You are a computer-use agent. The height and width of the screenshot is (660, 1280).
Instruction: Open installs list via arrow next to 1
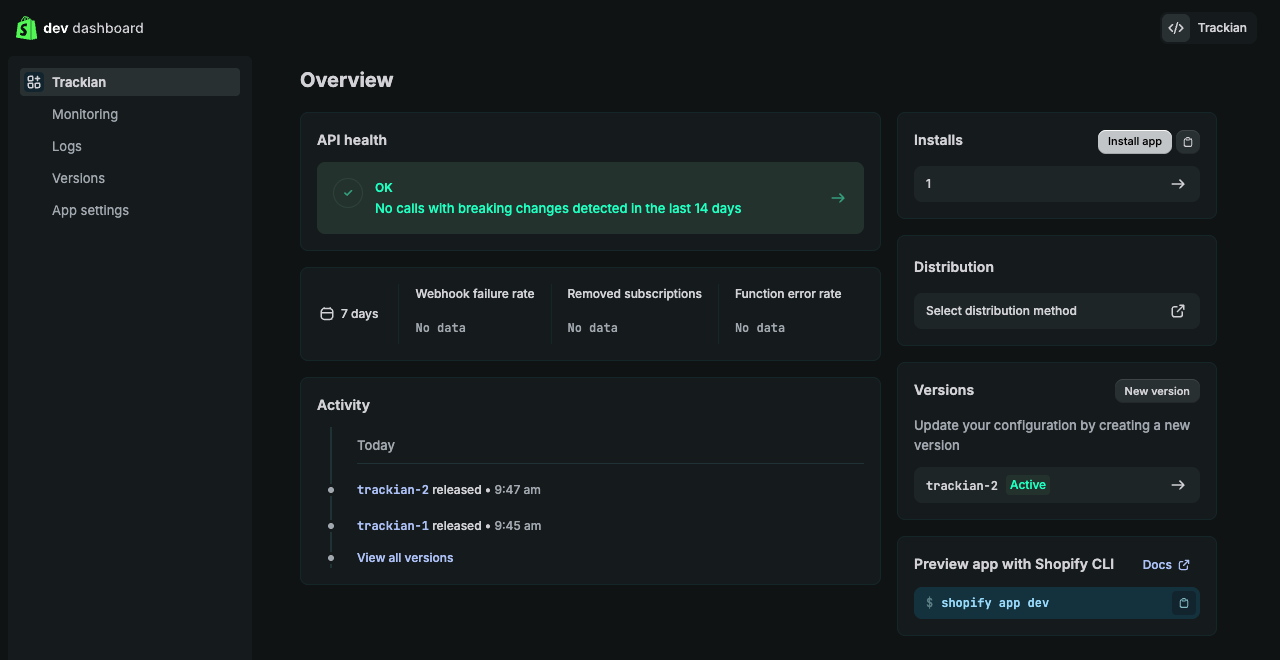point(1178,184)
